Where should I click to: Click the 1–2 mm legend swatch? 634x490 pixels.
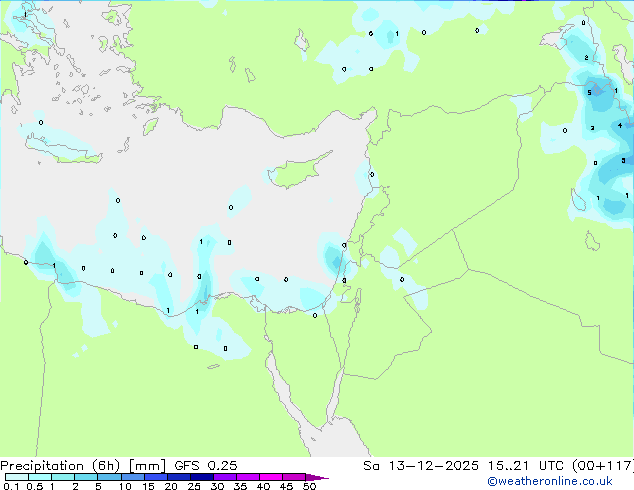[x=63, y=477]
